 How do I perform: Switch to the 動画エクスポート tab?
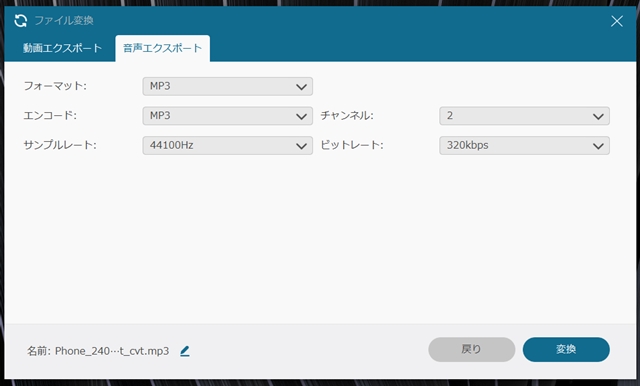point(62,48)
